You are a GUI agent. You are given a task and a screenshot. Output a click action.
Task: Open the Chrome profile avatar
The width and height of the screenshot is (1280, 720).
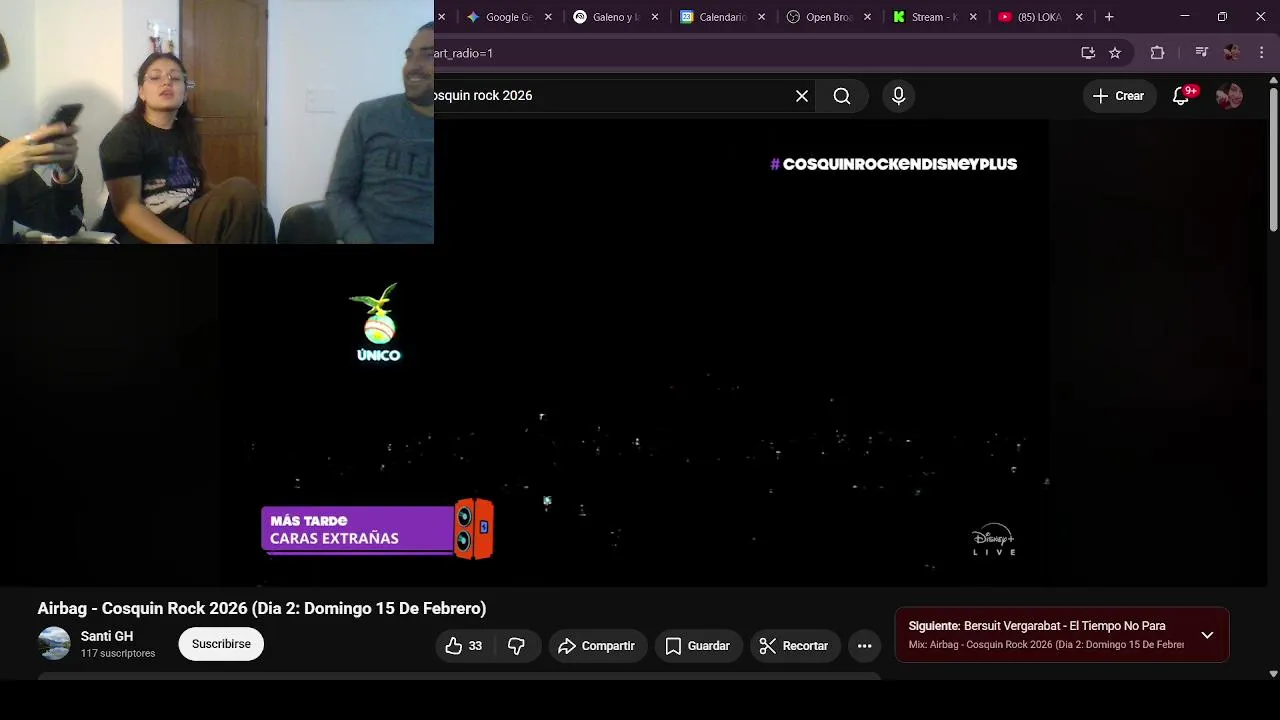(1232, 53)
